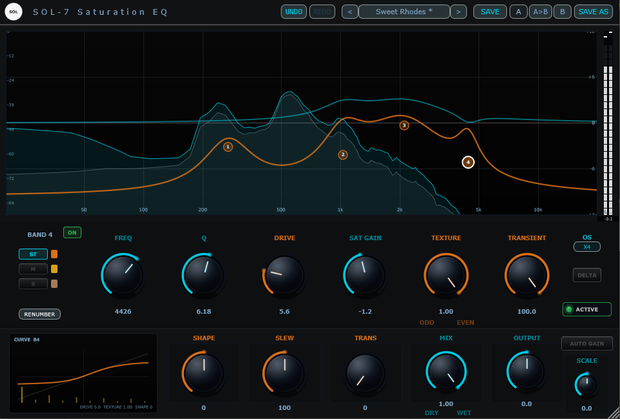The width and height of the screenshot is (620, 419).
Task: Click the DRY mix label
Action: pos(432,413)
